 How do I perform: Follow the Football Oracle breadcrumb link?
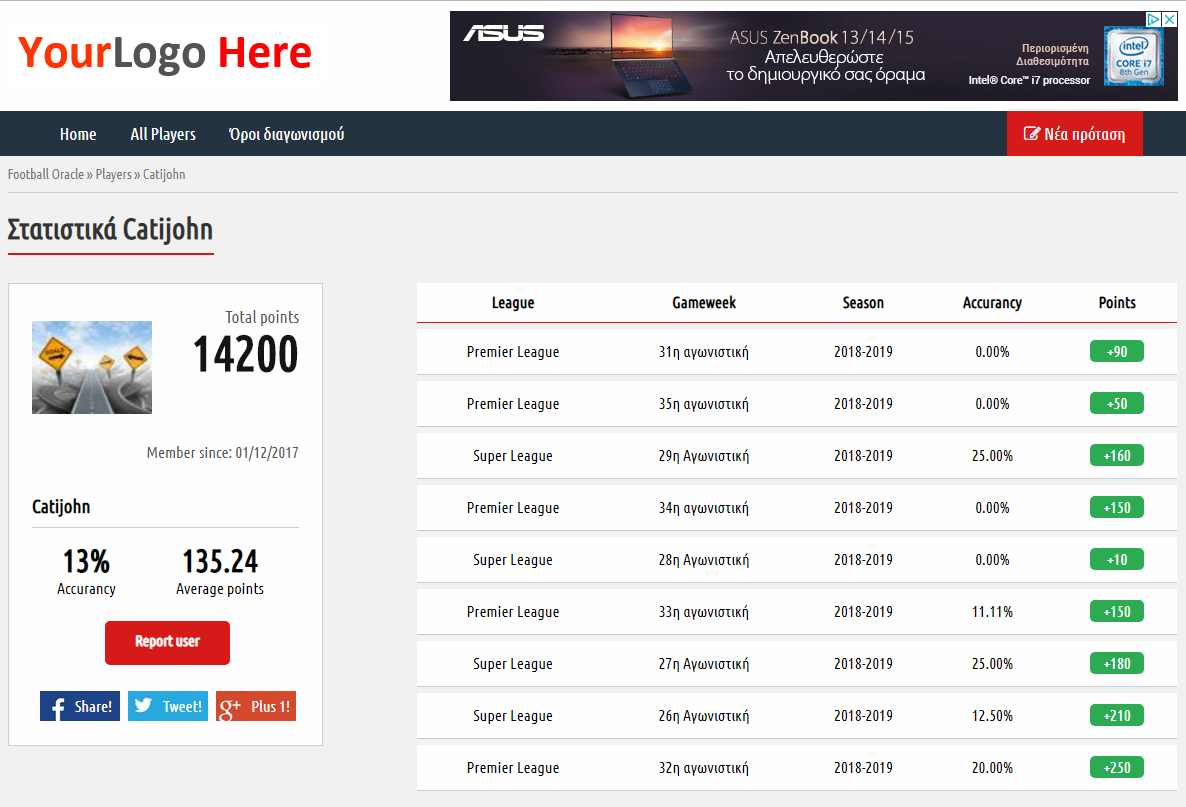(x=46, y=174)
